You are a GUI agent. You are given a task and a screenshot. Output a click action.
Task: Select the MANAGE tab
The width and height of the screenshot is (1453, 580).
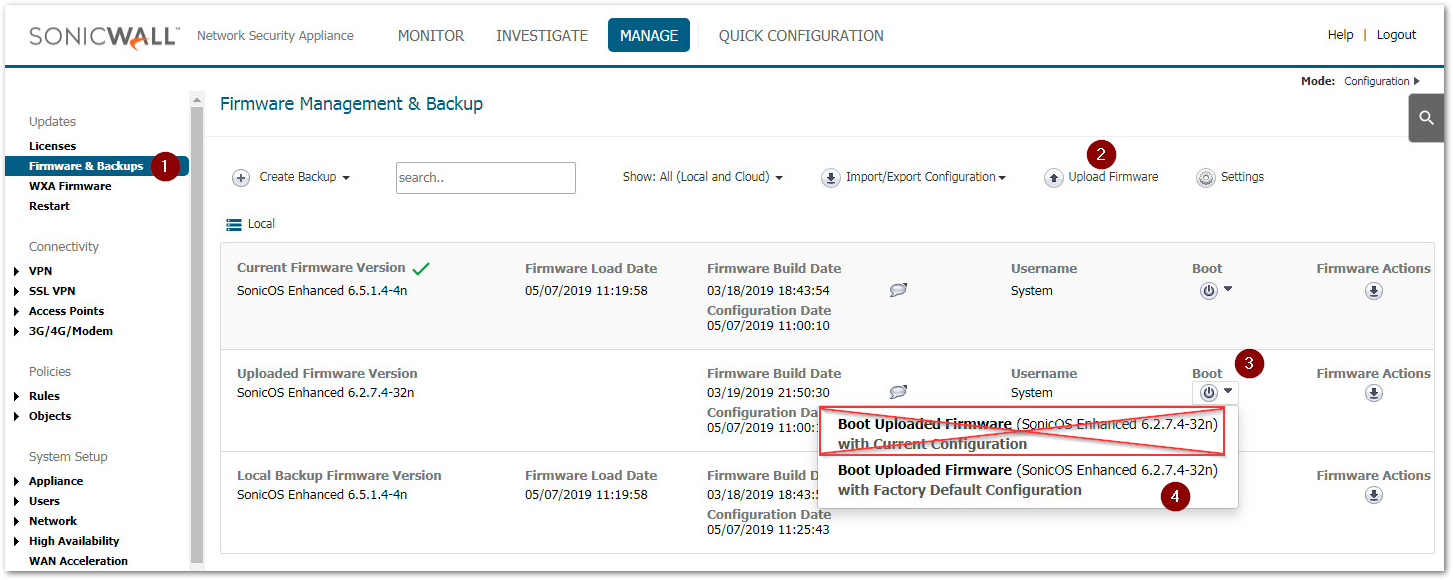click(x=649, y=35)
